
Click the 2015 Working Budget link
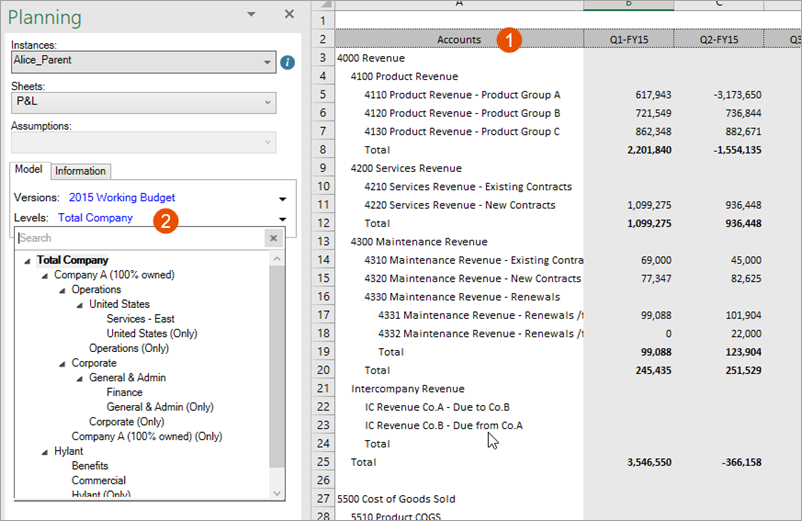[122, 197]
